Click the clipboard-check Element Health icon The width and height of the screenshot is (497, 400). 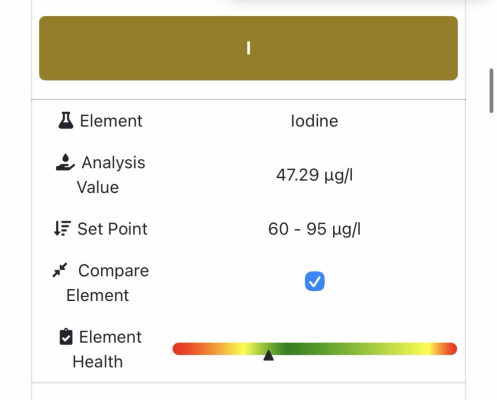click(66, 337)
